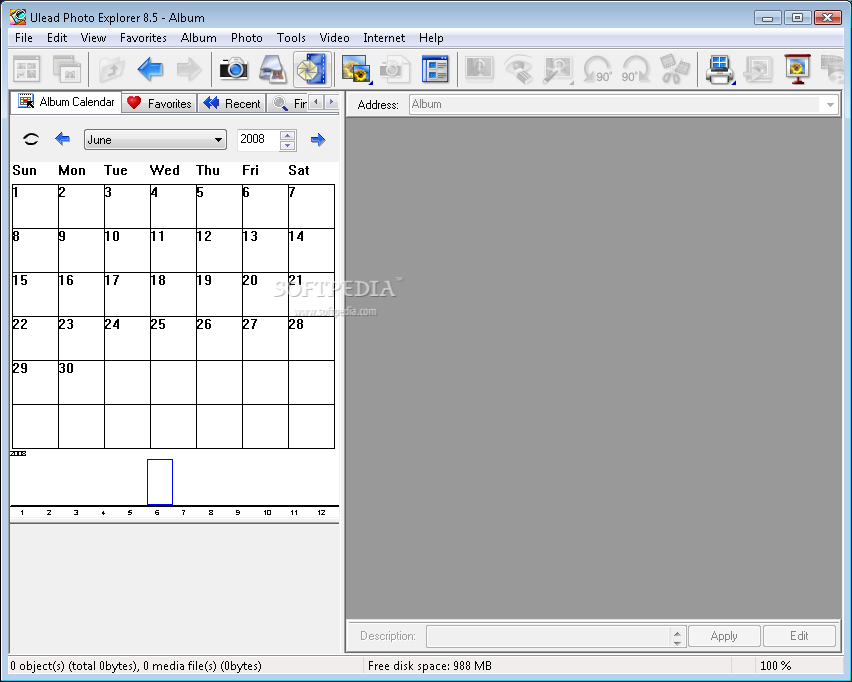Click the blue Back arrow in toolbar
This screenshot has height=682, width=852.
click(x=151, y=70)
